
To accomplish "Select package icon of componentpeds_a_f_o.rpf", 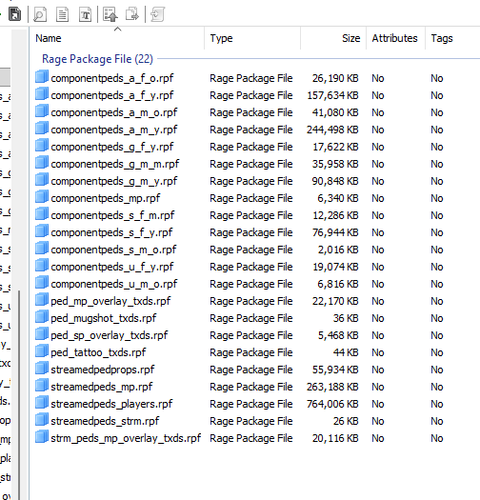I will pos(42,77).
